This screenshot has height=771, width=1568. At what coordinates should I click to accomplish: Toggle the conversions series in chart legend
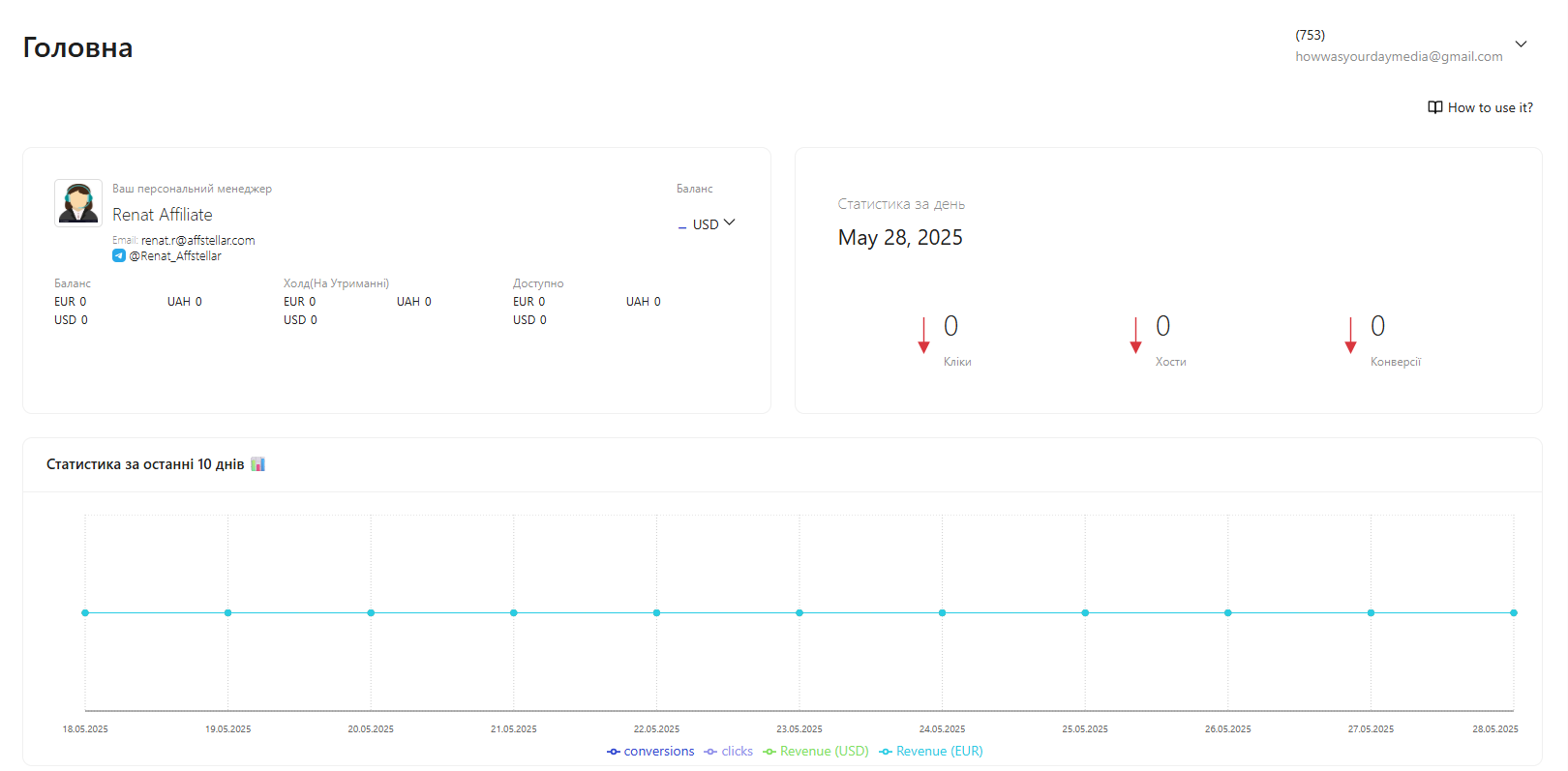point(650,752)
